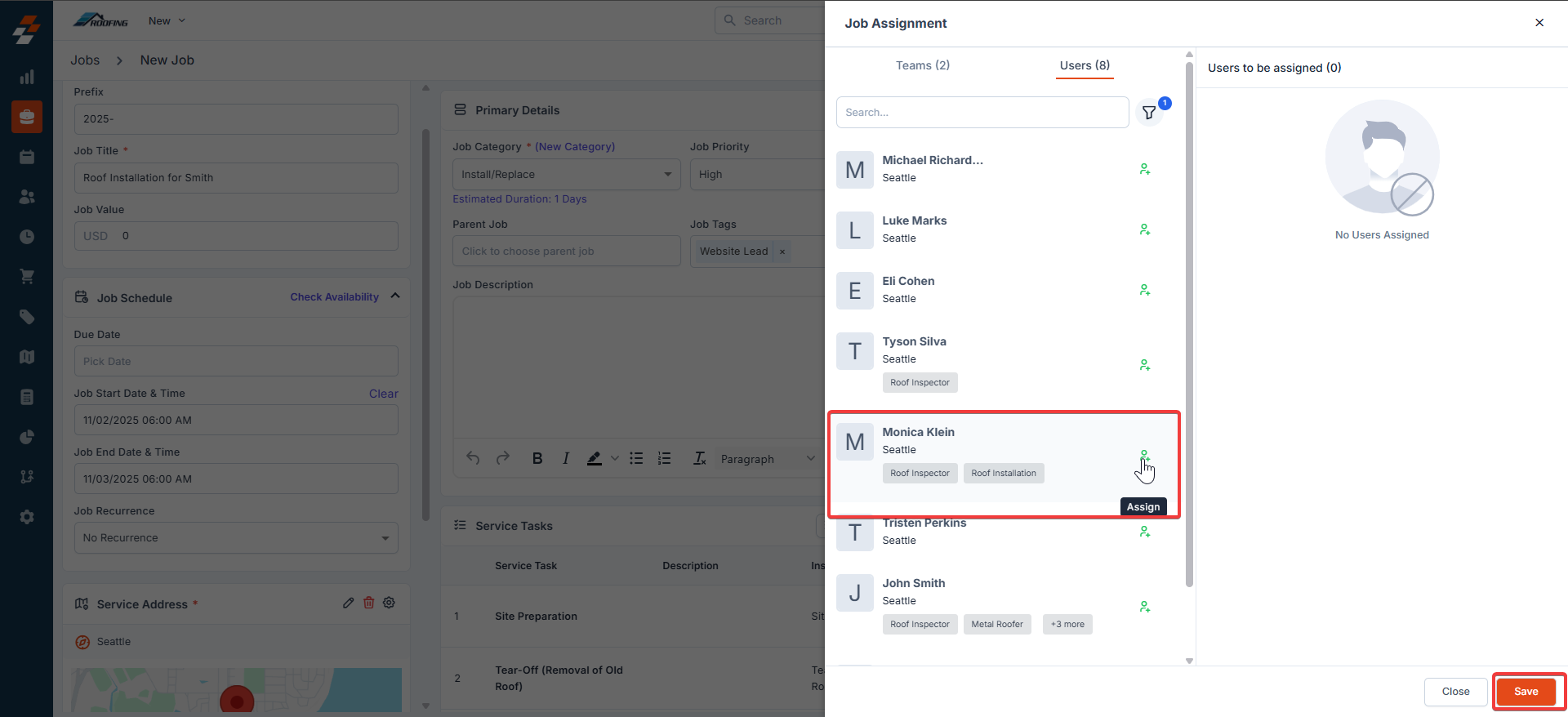Clear formatting in description editor
Image resolution: width=1568 pixels, height=717 pixels.
coord(700,459)
